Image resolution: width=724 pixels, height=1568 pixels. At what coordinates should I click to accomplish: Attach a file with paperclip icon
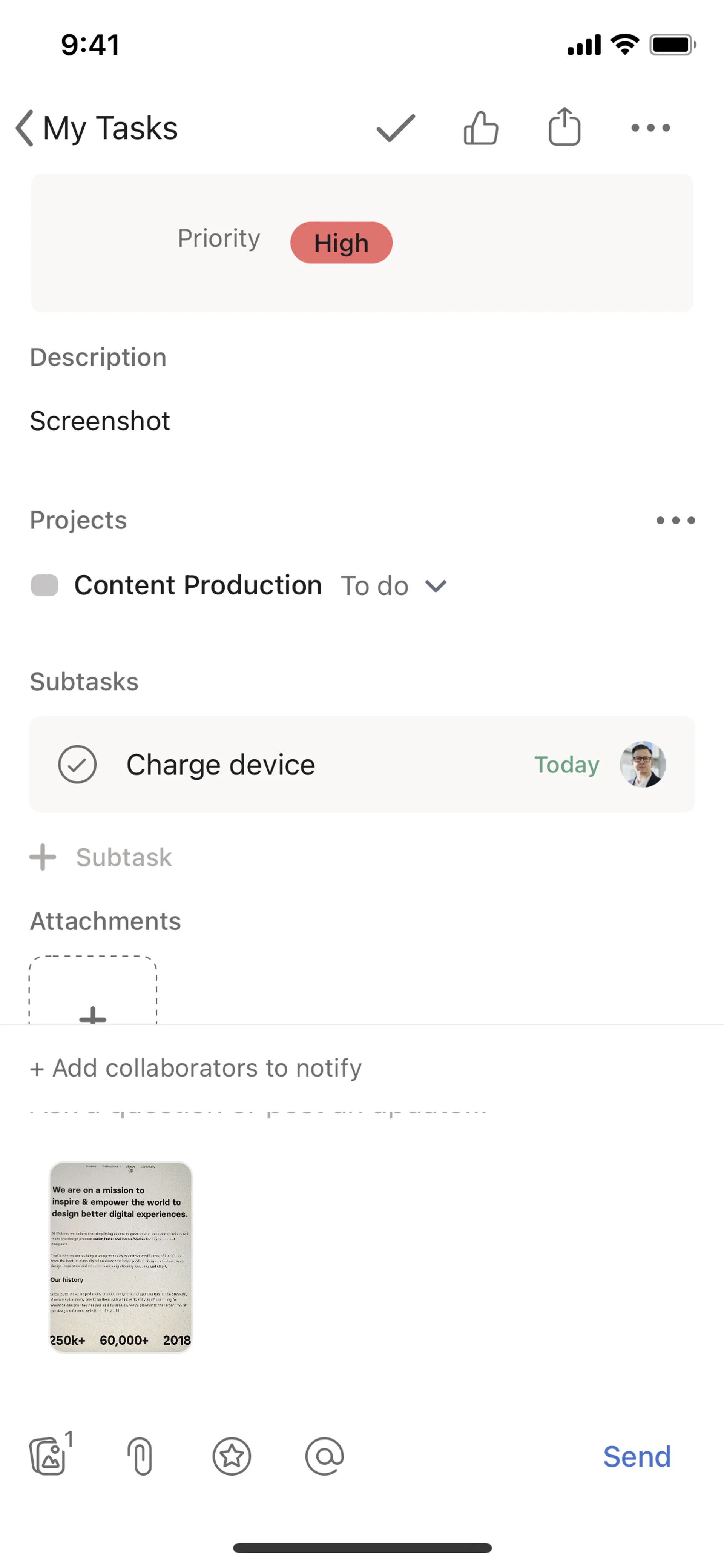click(141, 1457)
